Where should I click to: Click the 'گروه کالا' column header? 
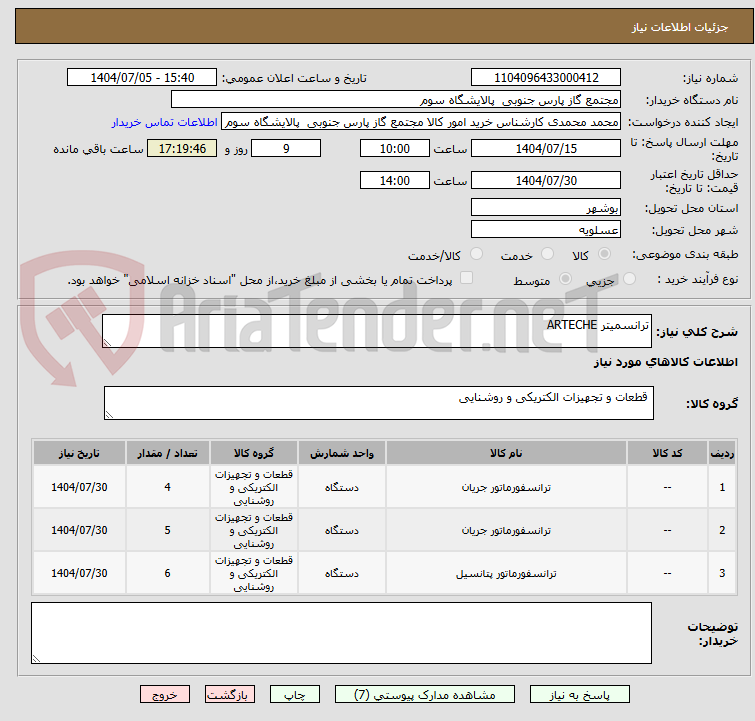click(254, 453)
